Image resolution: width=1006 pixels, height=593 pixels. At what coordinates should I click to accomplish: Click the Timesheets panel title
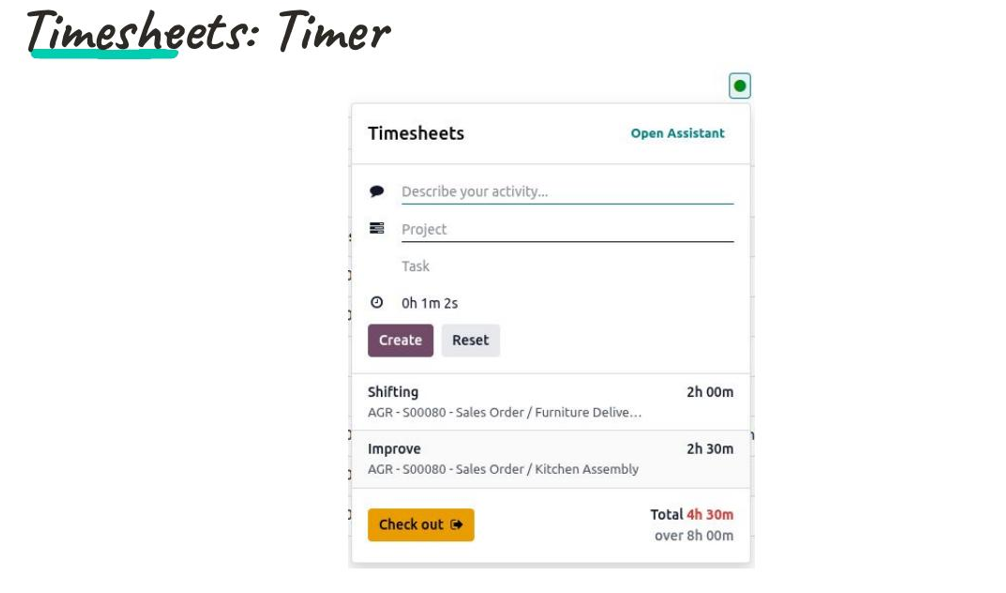point(415,133)
